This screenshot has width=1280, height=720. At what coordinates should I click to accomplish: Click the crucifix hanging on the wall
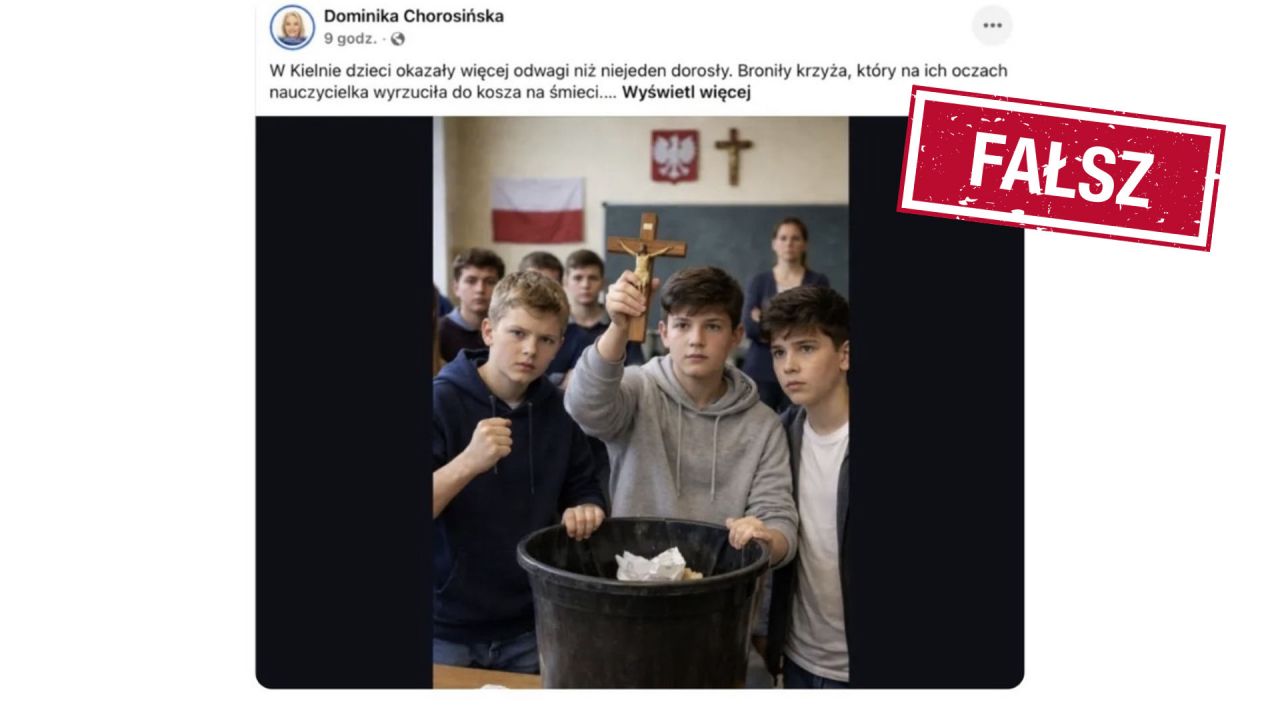(x=733, y=155)
